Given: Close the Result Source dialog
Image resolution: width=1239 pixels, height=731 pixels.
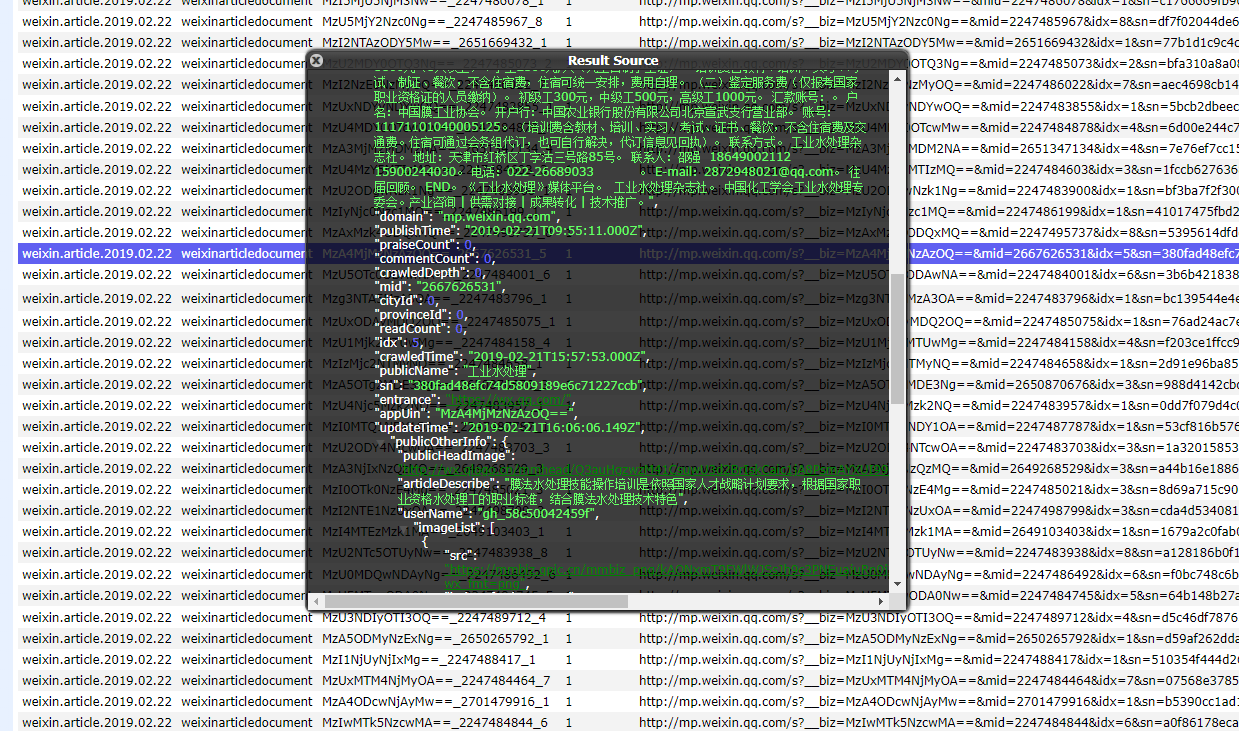Looking at the screenshot, I should [x=316, y=60].
